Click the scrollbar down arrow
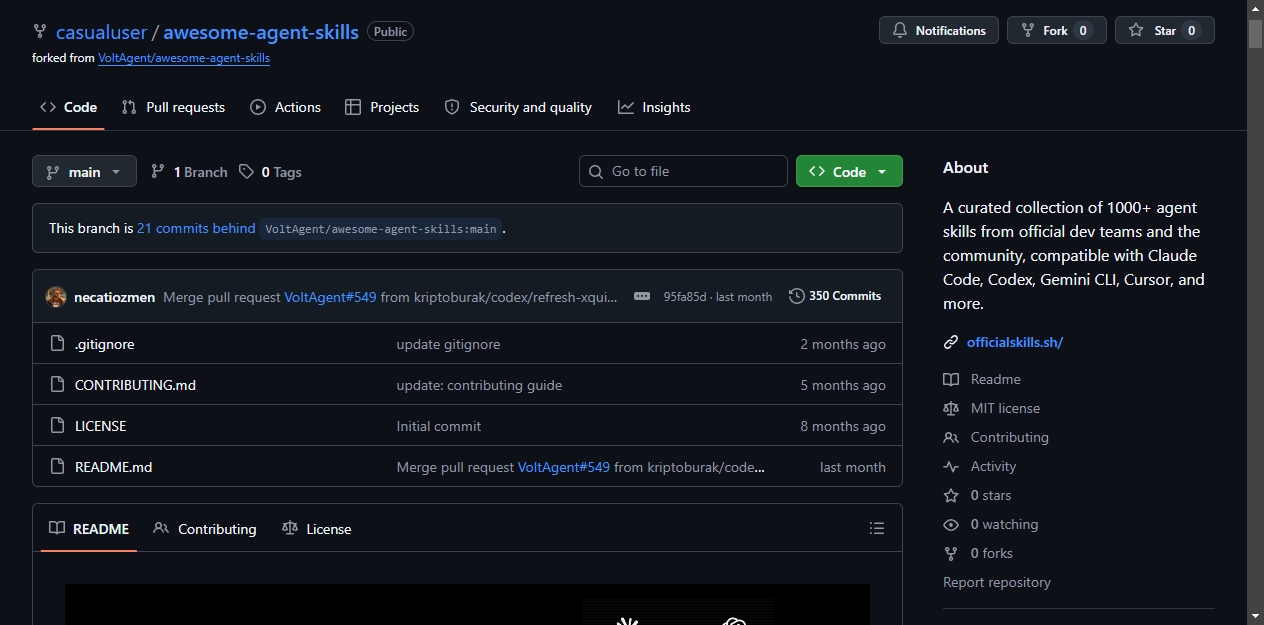This screenshot has height=625, width=1264. (1256, 616)
